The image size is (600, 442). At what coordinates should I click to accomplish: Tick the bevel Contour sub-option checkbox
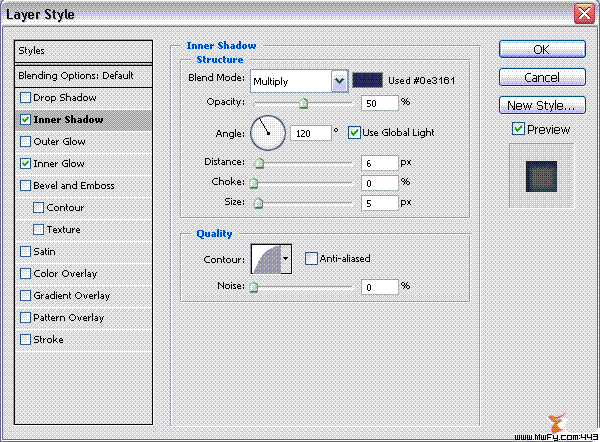[x=38, y=207]
